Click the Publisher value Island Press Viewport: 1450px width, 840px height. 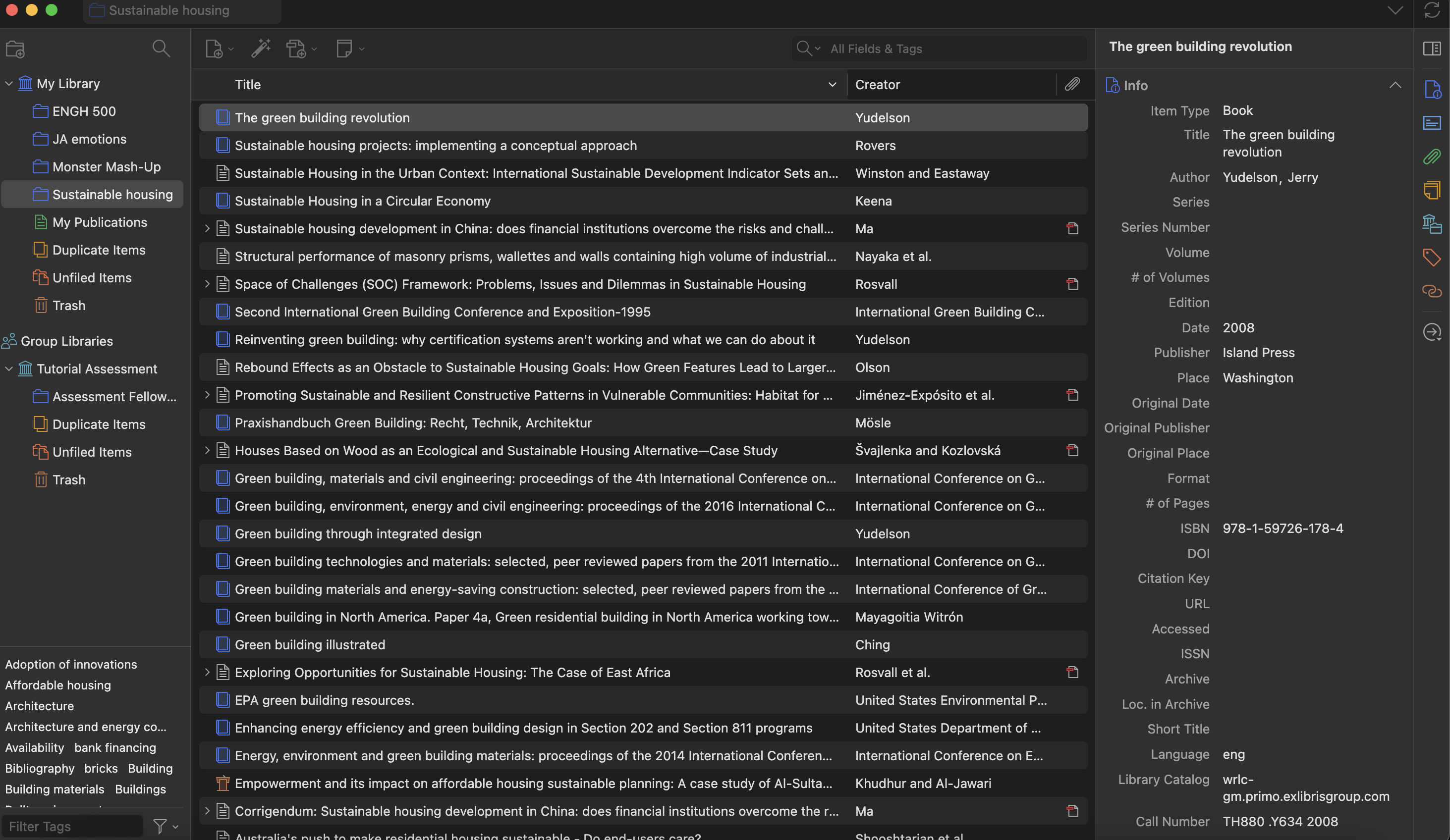click(x=1258, y=353)
